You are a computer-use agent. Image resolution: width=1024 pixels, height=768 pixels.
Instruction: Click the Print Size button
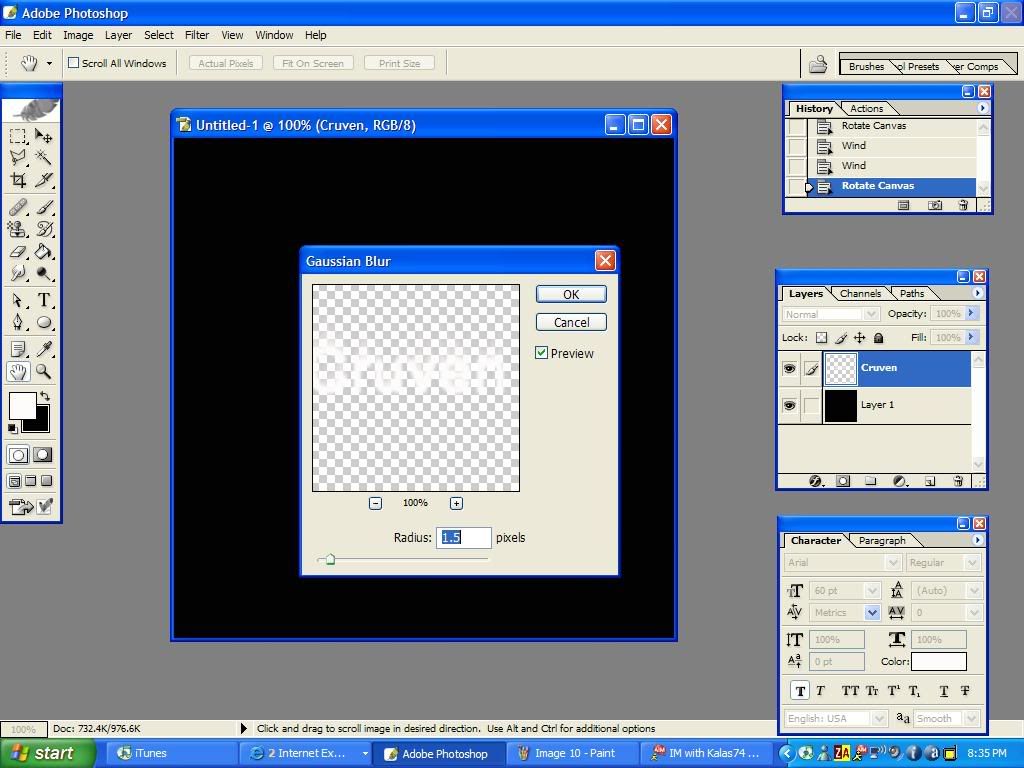pyautogui.click(x=399, y=63)
